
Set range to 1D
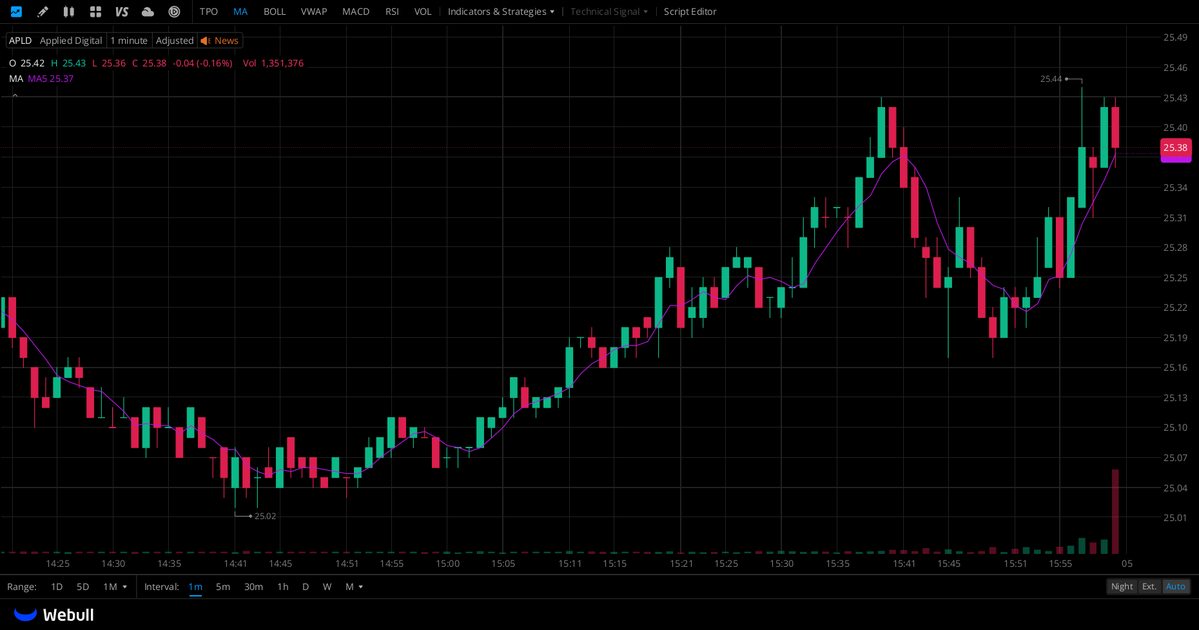57,586
